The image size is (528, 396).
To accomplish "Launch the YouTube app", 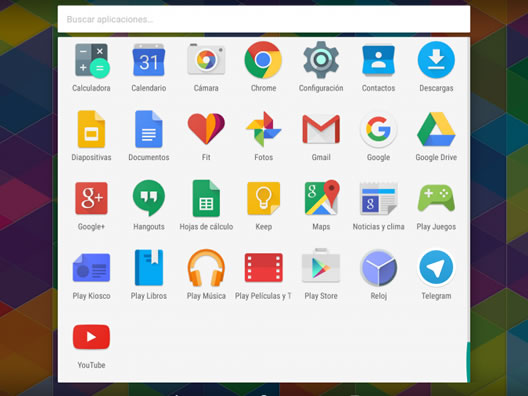I will click(x=91, y=337).
